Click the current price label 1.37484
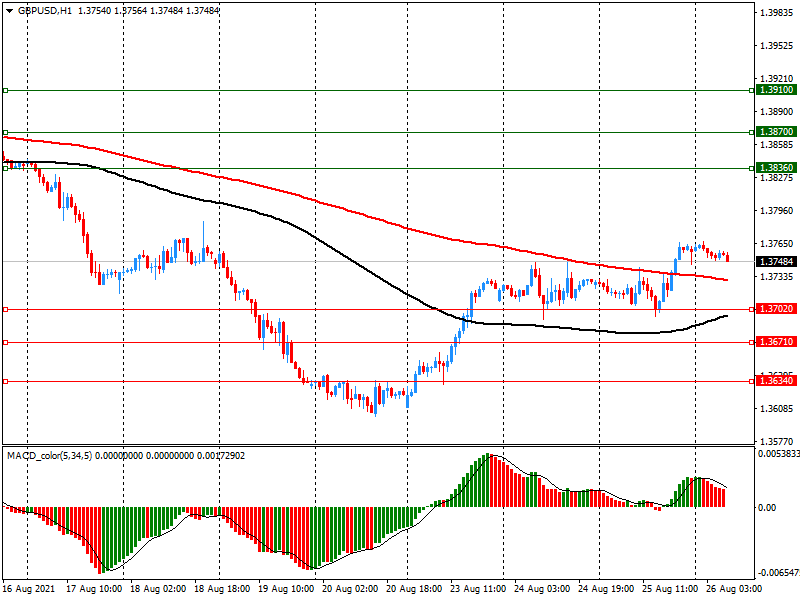This screenshot has width=800, height=600. point(777,262)
